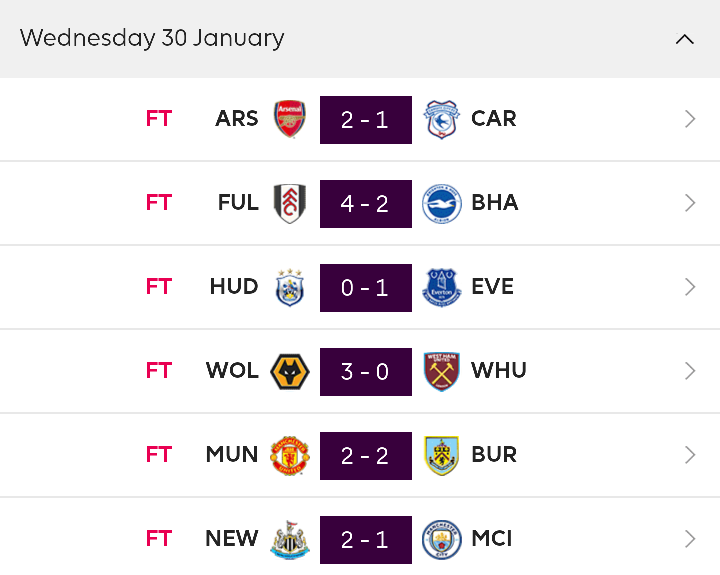Click the Newcastle United crest
The height and width of the screenshot is (575, 720).
tap(290, 540)
